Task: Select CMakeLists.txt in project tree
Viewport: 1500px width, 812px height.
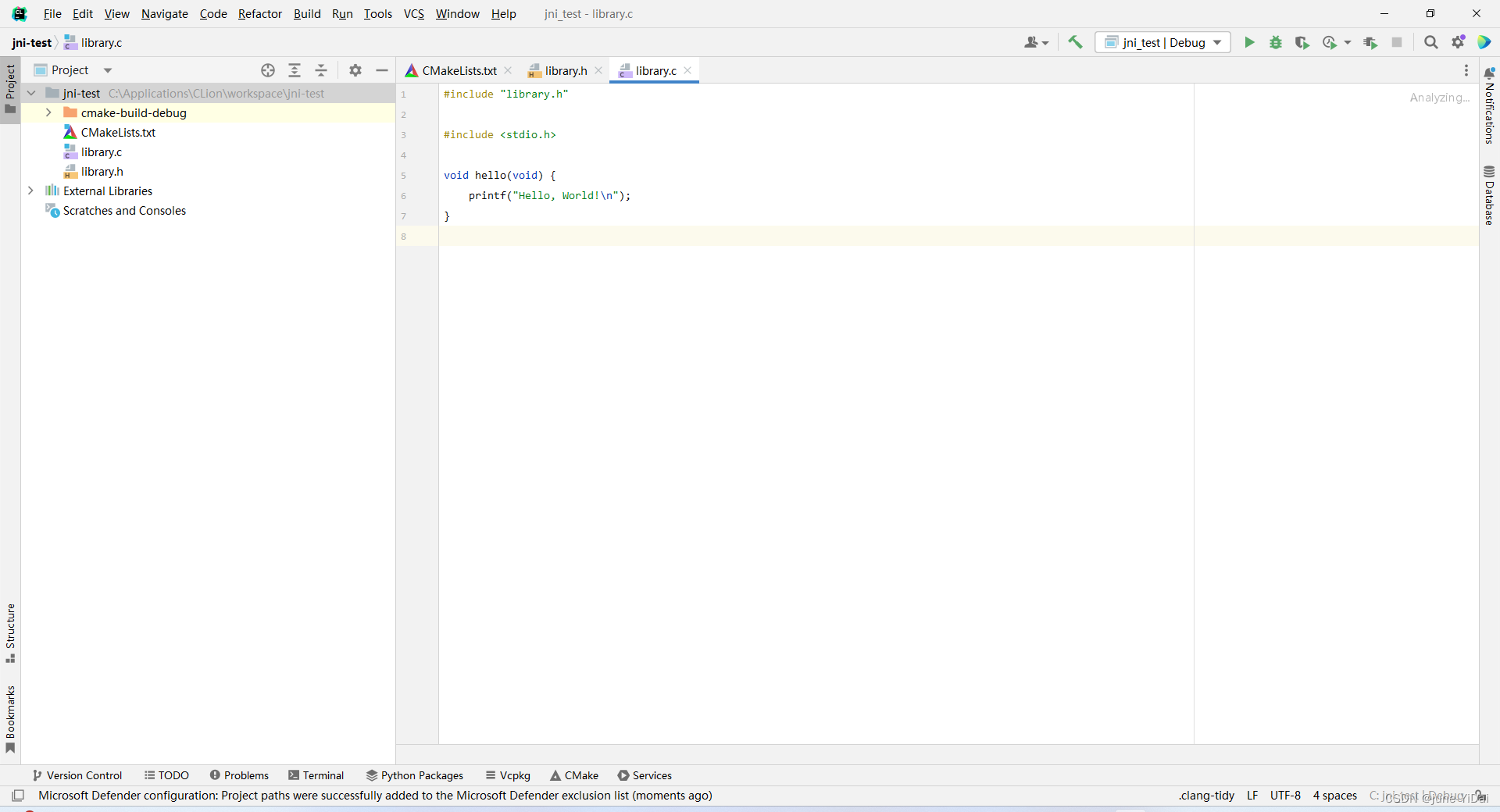Action: click(x=118, y=132)
